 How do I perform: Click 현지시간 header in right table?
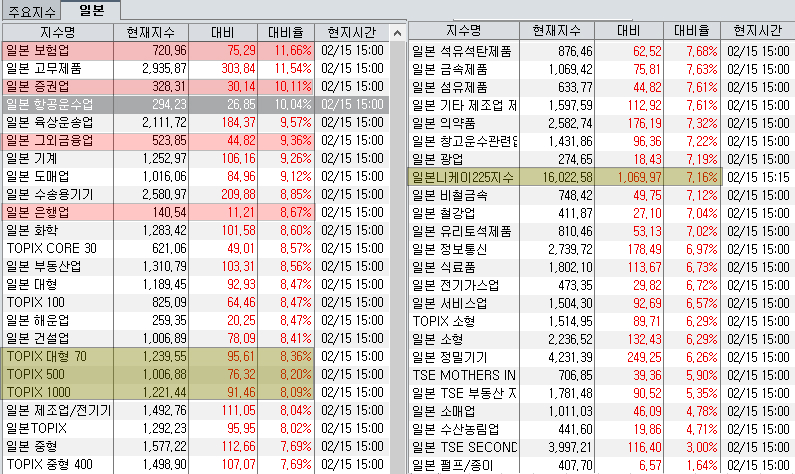[x=757, y=30]
